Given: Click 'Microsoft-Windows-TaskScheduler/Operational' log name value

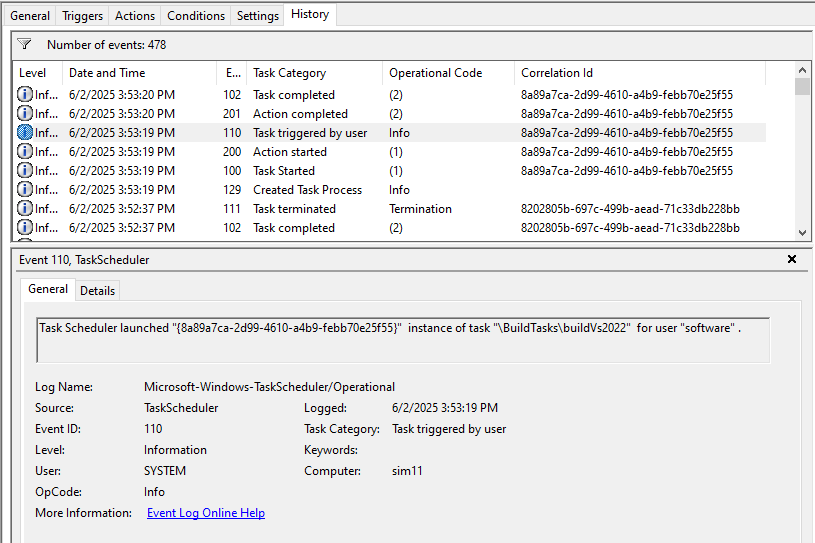Looking at the screenshot, I should [x=269, y=387].
